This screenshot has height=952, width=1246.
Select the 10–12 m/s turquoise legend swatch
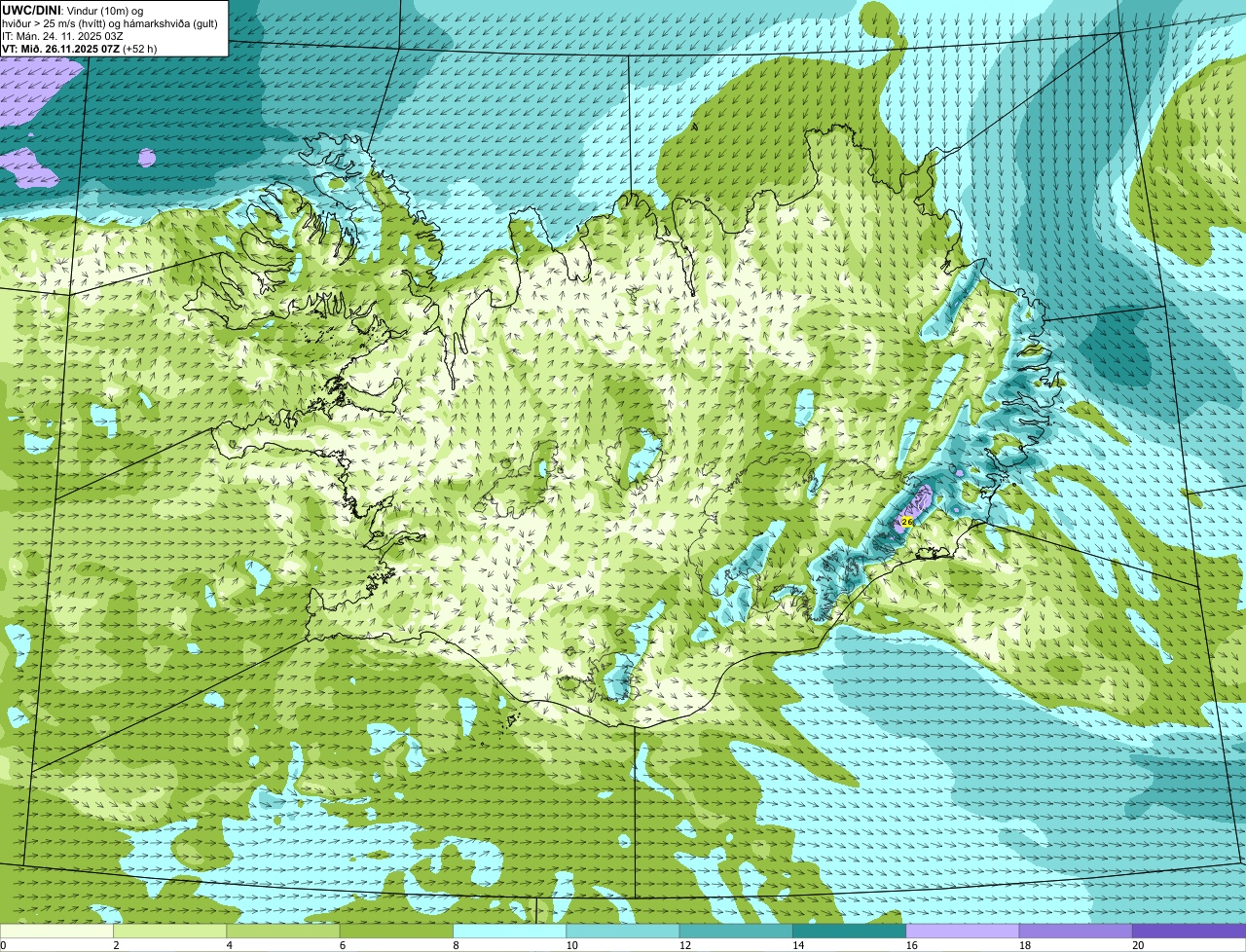pyautogui.click(x=623, y=931)
